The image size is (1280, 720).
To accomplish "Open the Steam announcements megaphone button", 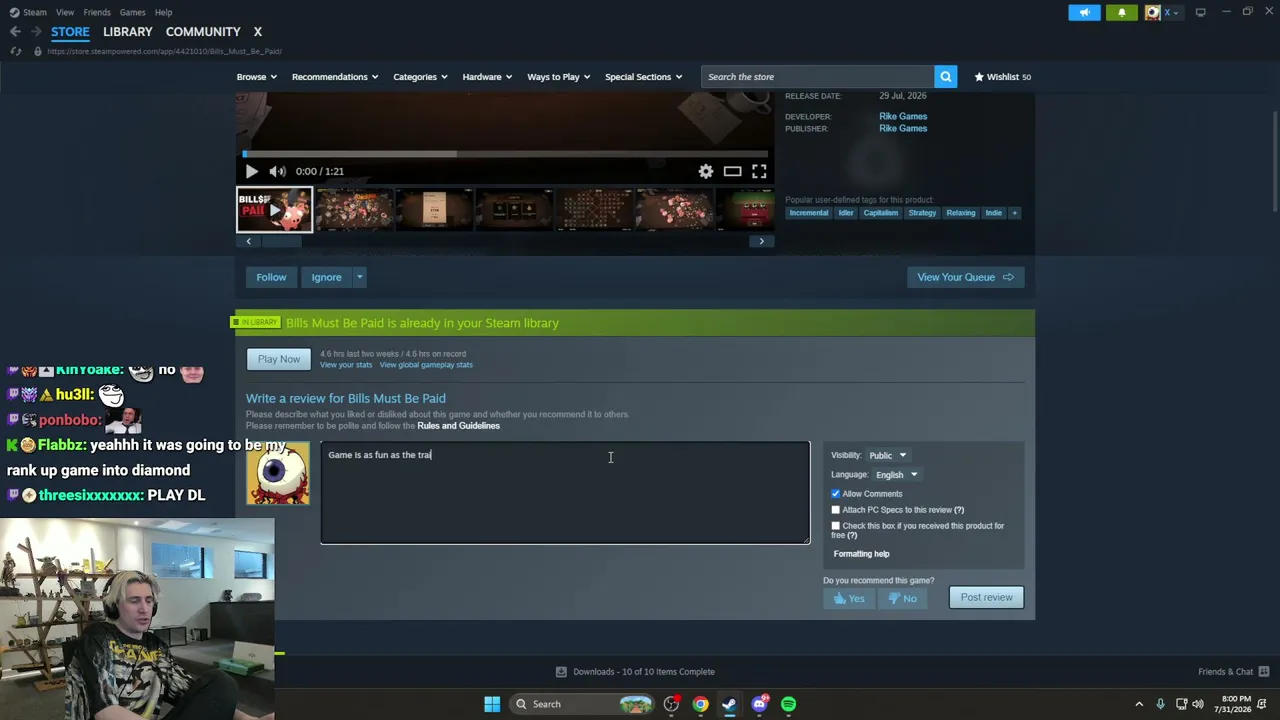I will click(x=1085, y=12).
